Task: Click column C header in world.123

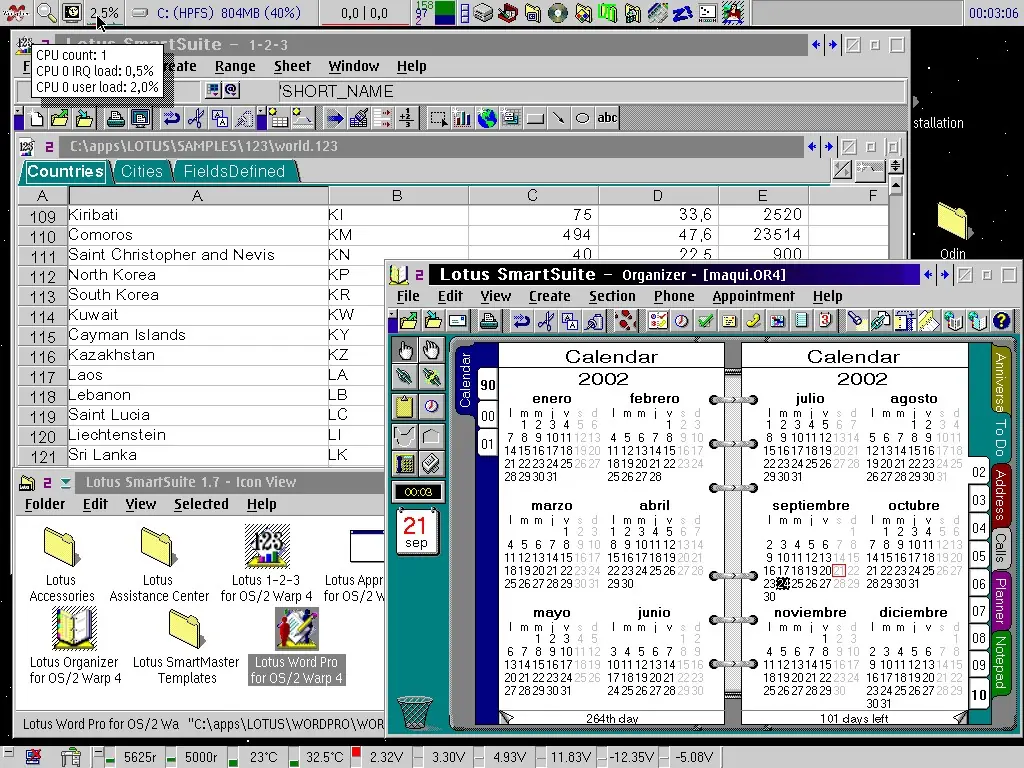Action: tap(533, 195)
